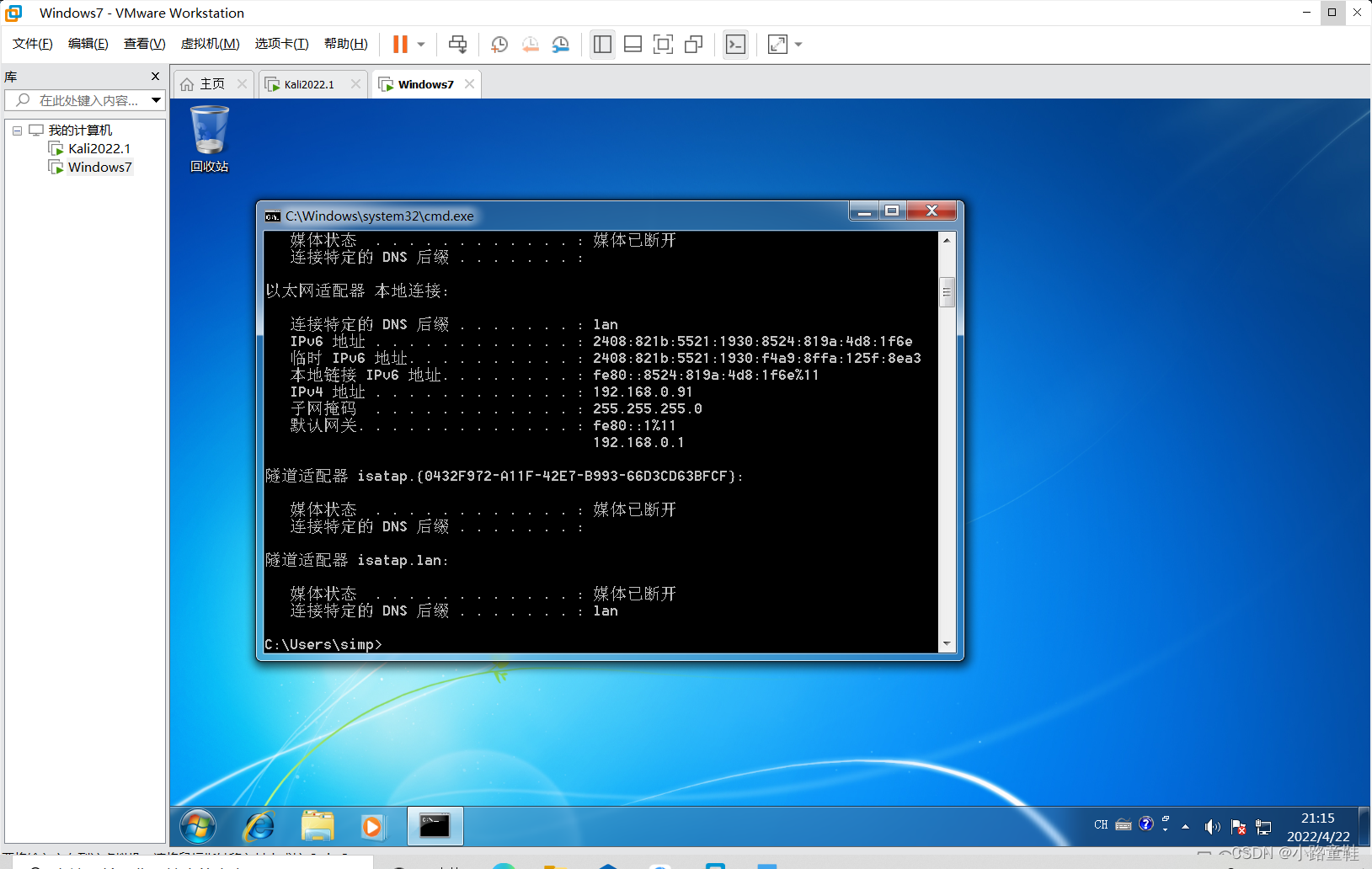
Task: Toggle the library sidebar view
Action: (x=602, y=45)
